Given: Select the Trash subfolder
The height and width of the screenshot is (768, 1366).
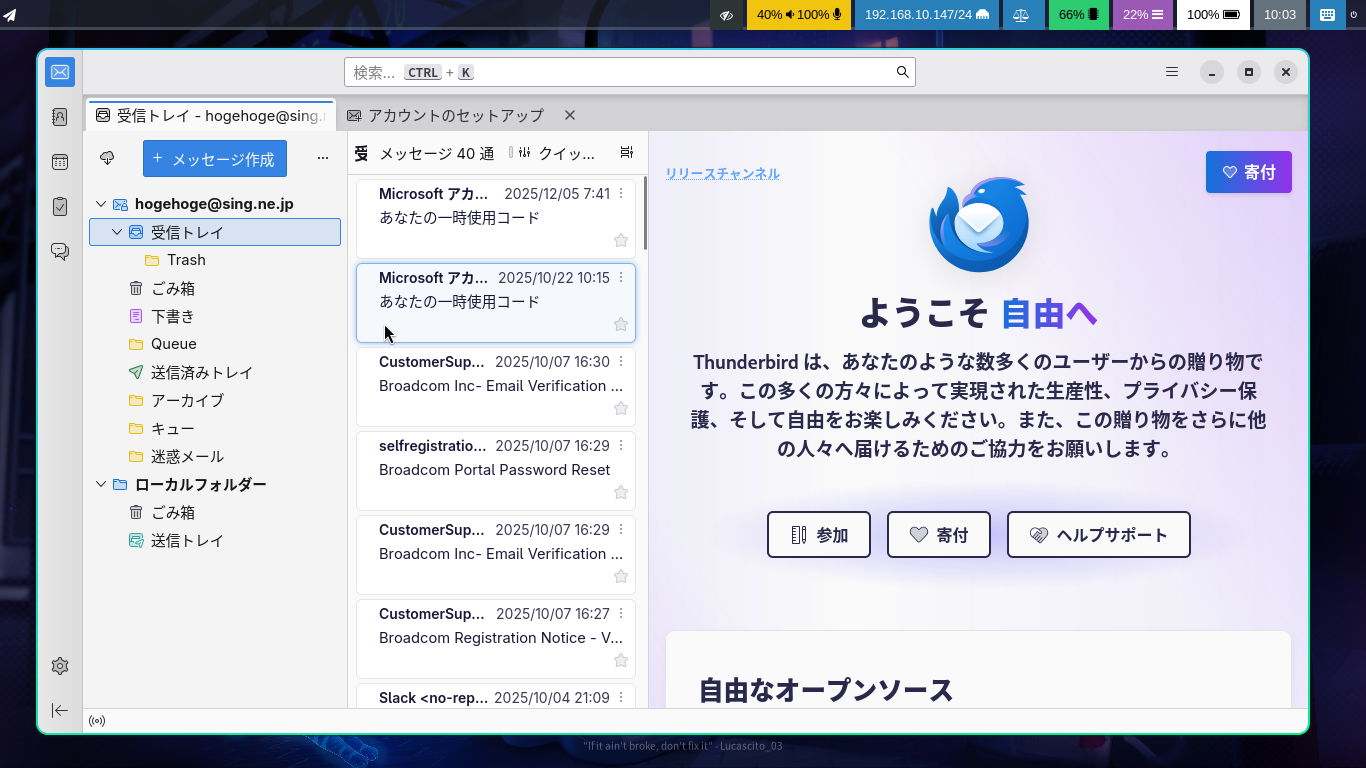Looking at the screenshot, I should [215, 260].
